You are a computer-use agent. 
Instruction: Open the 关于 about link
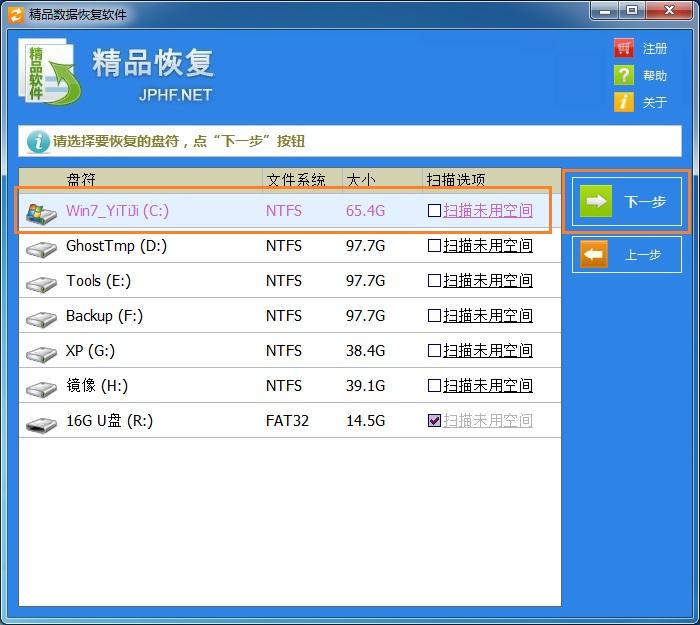(x=655, y=102)
